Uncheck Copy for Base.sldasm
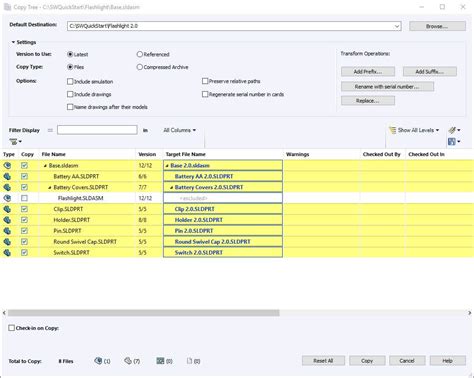Image resolution: width=474 pixels, height=378 pixels. click(x=24, y=165)
